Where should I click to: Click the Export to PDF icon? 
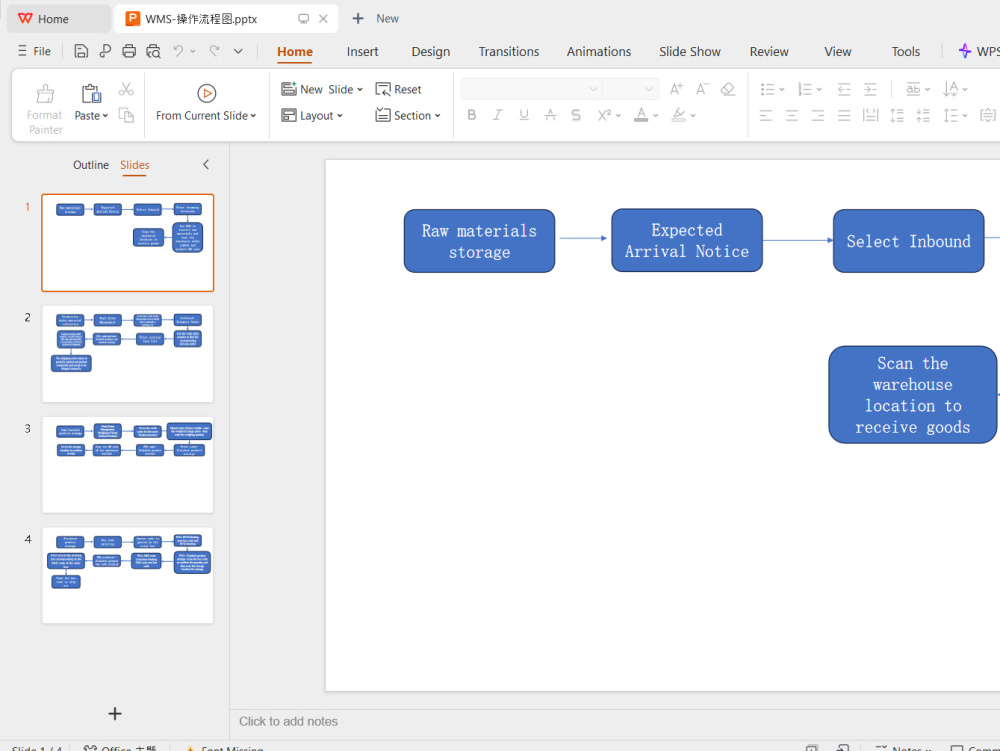(x=105, y=52)
